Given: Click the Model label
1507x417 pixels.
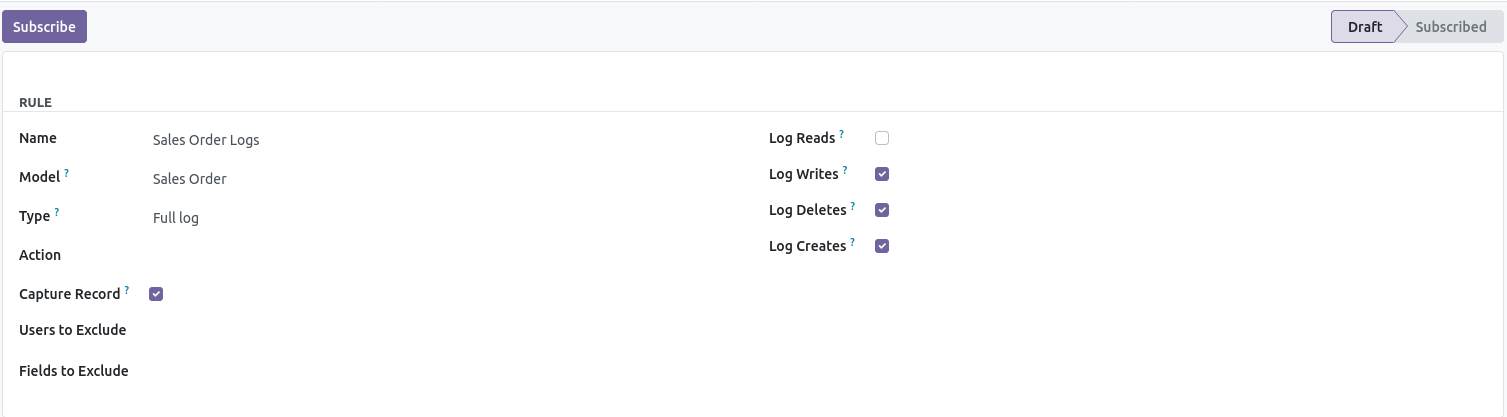Looking at the screenshot, I should tap(40, 177).
